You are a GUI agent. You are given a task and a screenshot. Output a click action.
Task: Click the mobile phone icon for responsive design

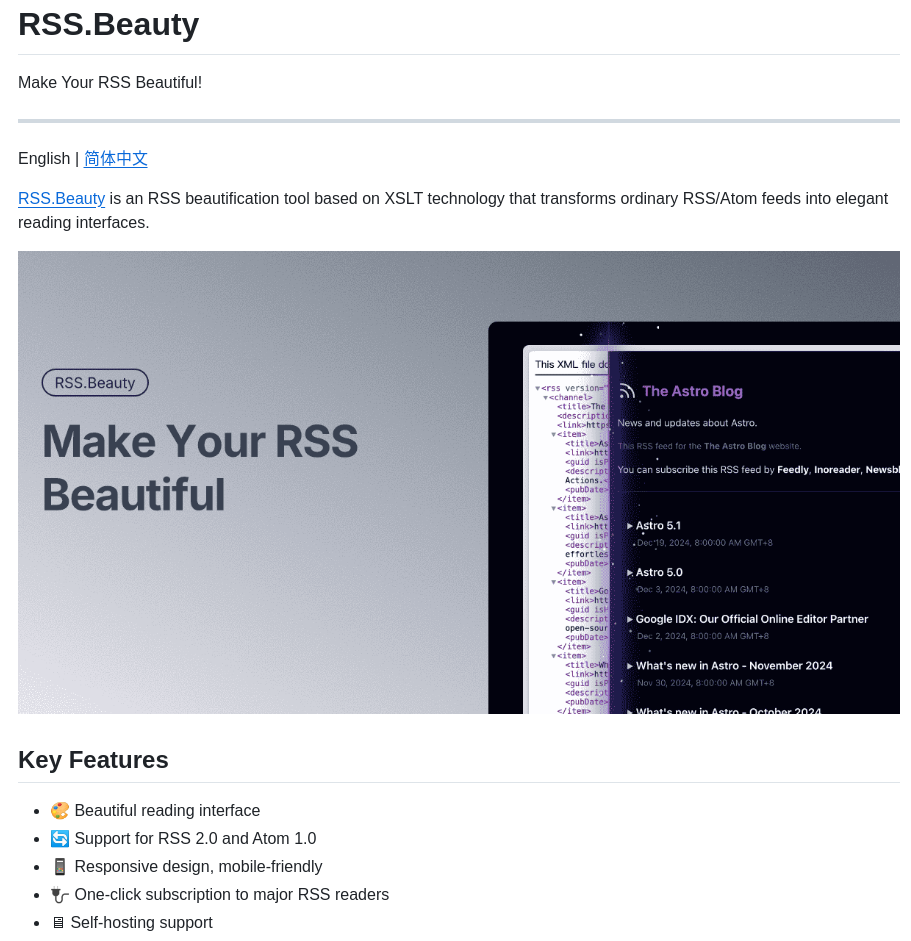pos(60,866)
